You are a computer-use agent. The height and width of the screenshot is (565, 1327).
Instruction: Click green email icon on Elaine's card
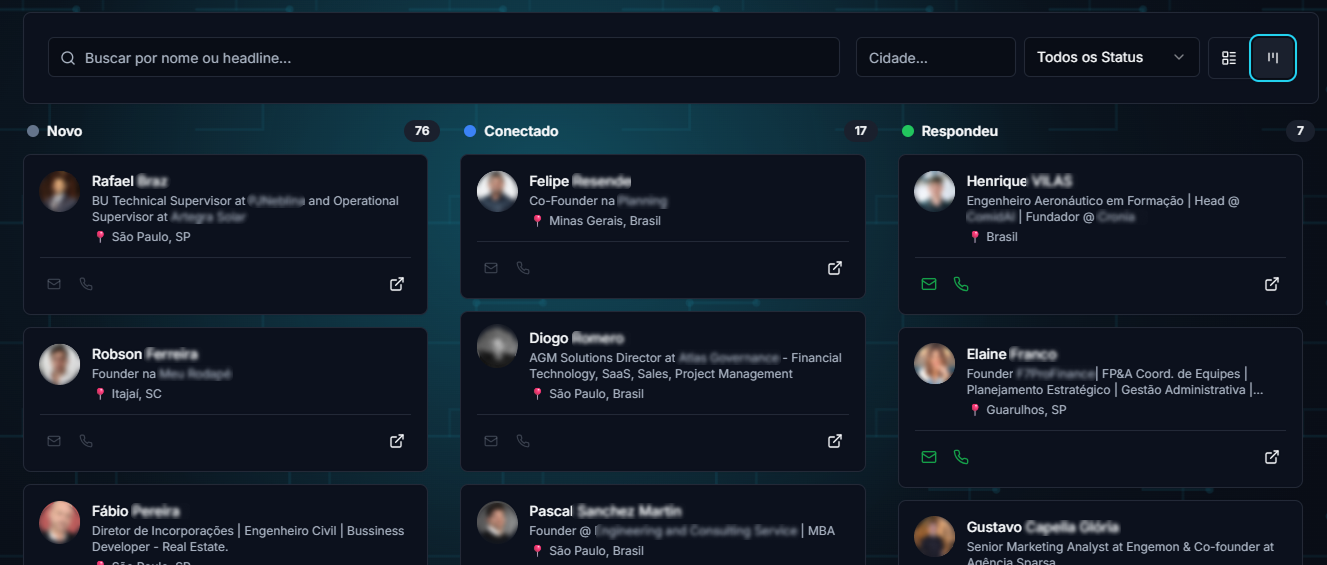929,457
